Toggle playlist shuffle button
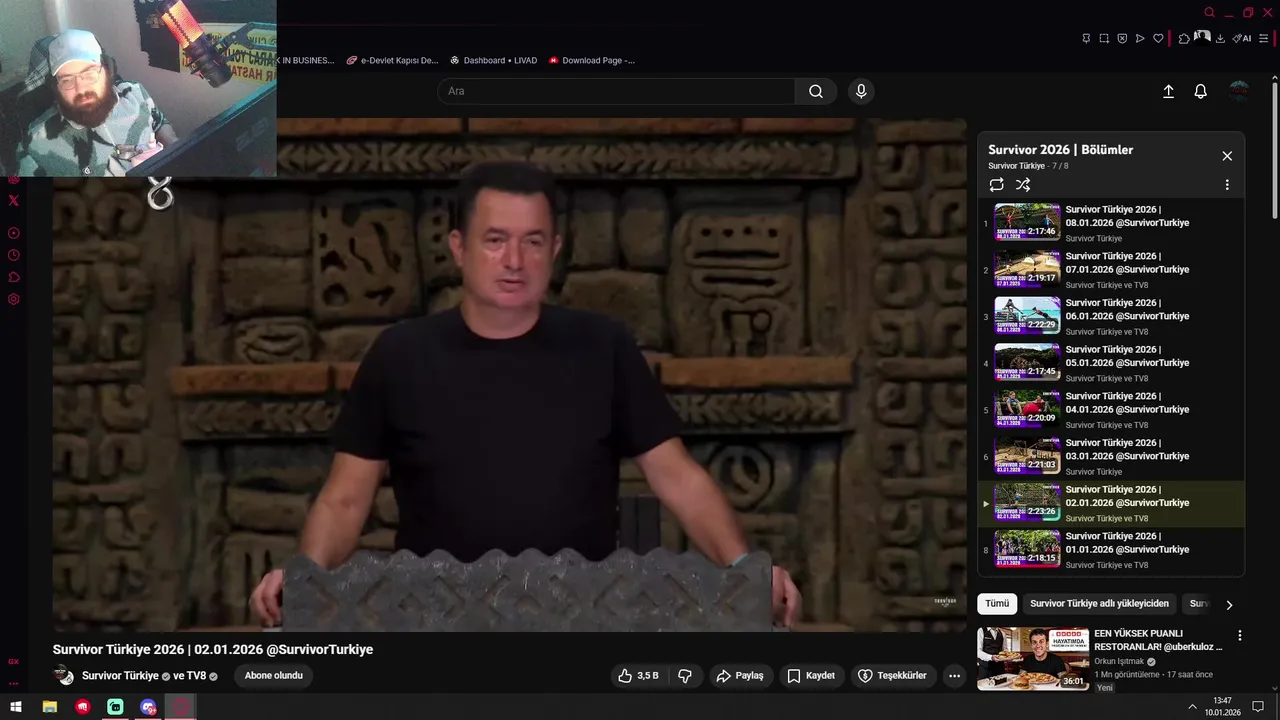1280x720 pixels. pos(1023,185)
